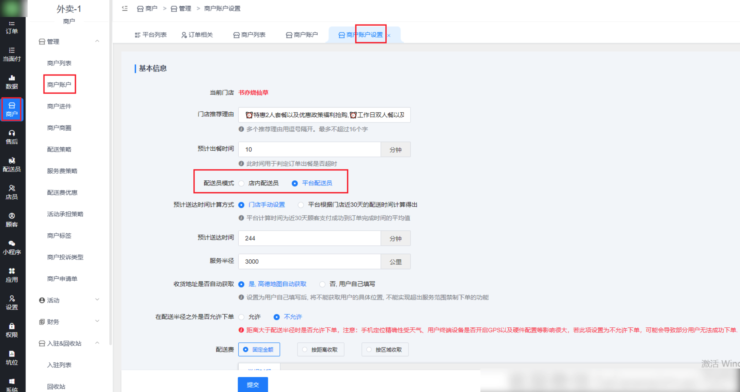Open the 设置 settings section
The width and height of the screenshot is (740, 392).
point(12,302)
